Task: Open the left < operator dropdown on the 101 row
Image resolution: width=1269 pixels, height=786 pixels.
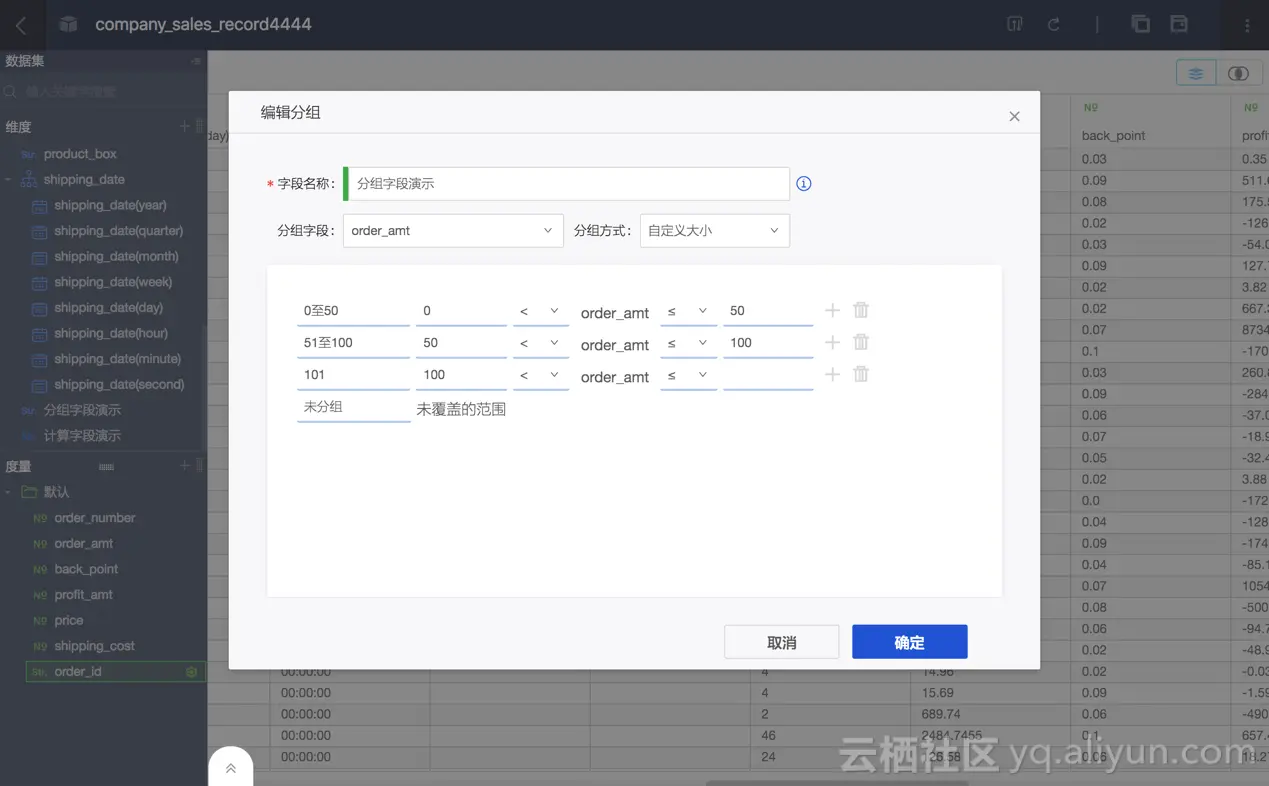Action: pyautogui.click(x=541, y=375)
